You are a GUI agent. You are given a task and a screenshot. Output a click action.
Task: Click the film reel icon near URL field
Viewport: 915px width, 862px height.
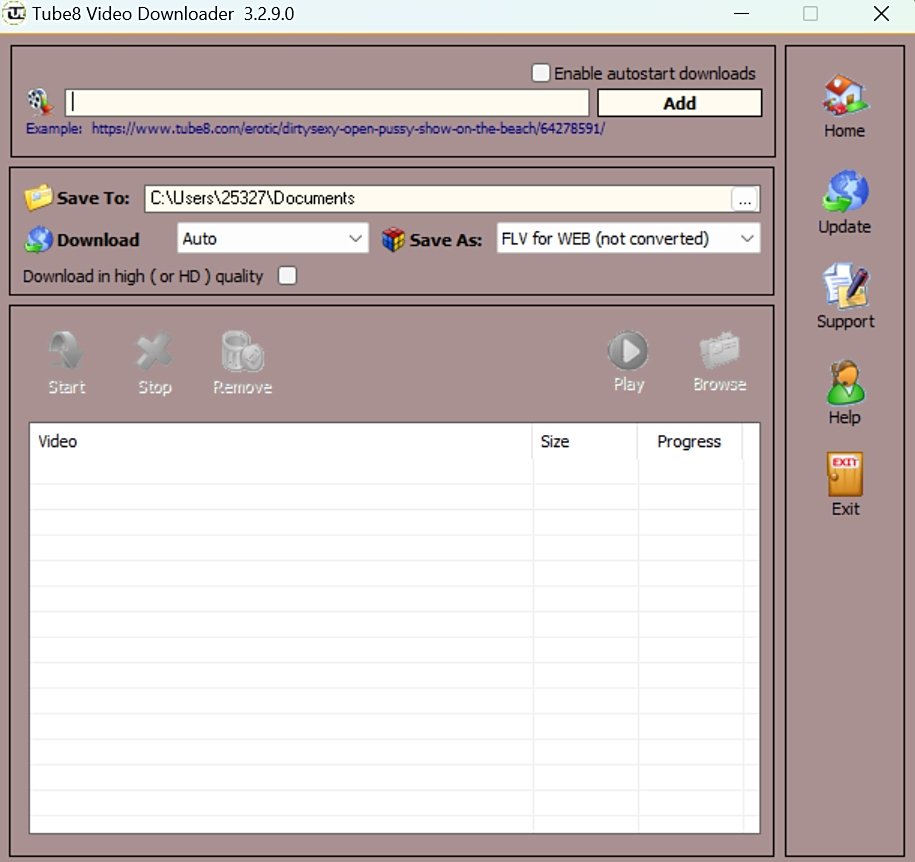point(38,100)
